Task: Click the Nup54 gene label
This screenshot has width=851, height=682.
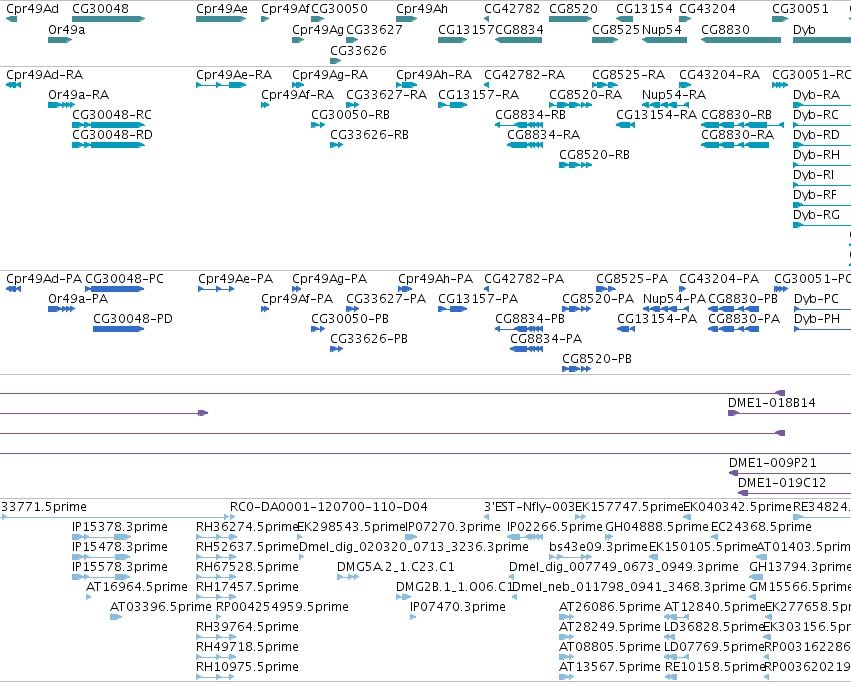Action: [661, 29]
